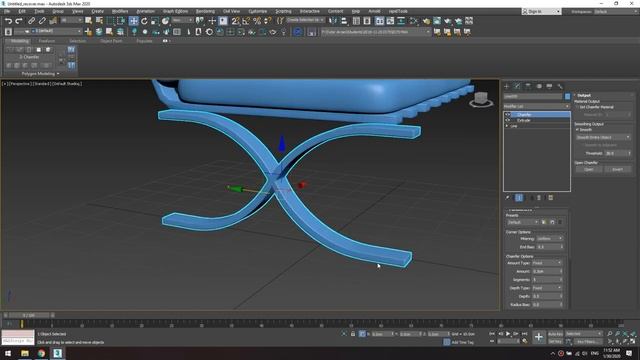The image size is (640, 360).
Task: Enable Set Chamfer Material checkbox
Action: click(x=577, y=107)
